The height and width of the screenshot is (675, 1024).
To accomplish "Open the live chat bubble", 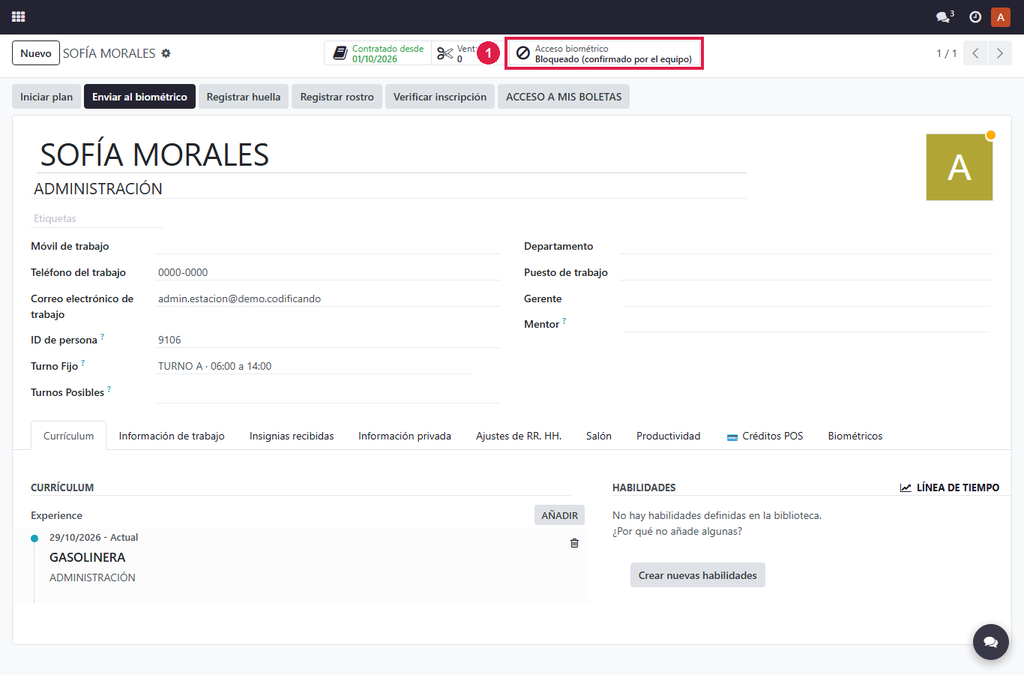I will [991, 642].
